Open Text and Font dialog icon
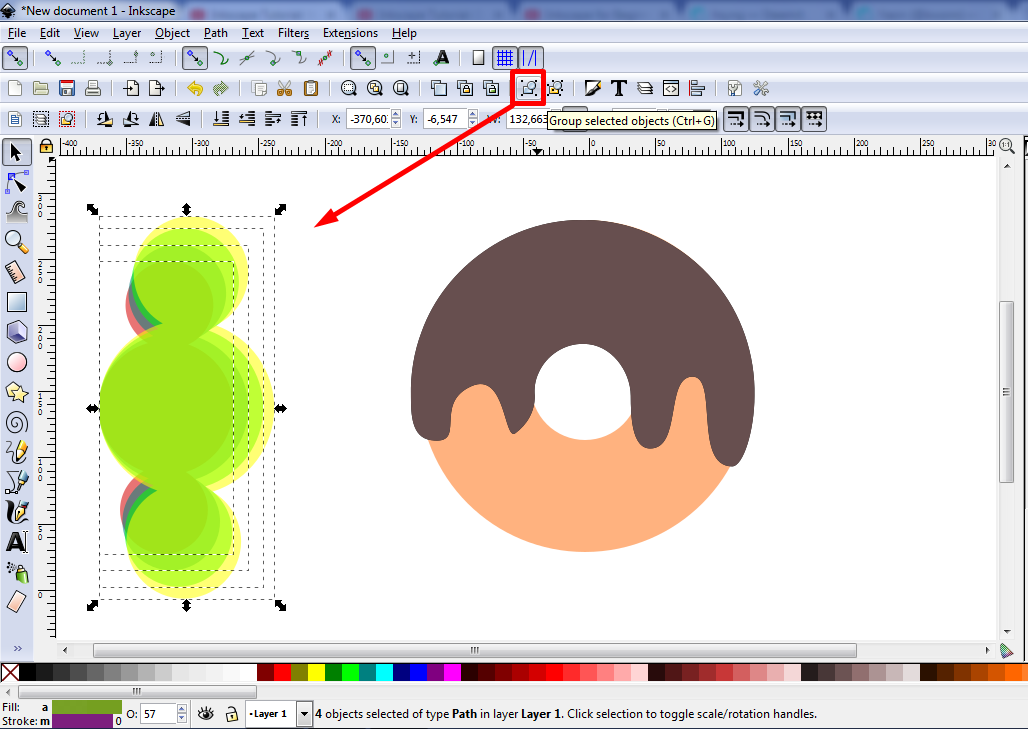Image resolution: width=1028 pixels, height=729 pixels. (x=618, y=88)
